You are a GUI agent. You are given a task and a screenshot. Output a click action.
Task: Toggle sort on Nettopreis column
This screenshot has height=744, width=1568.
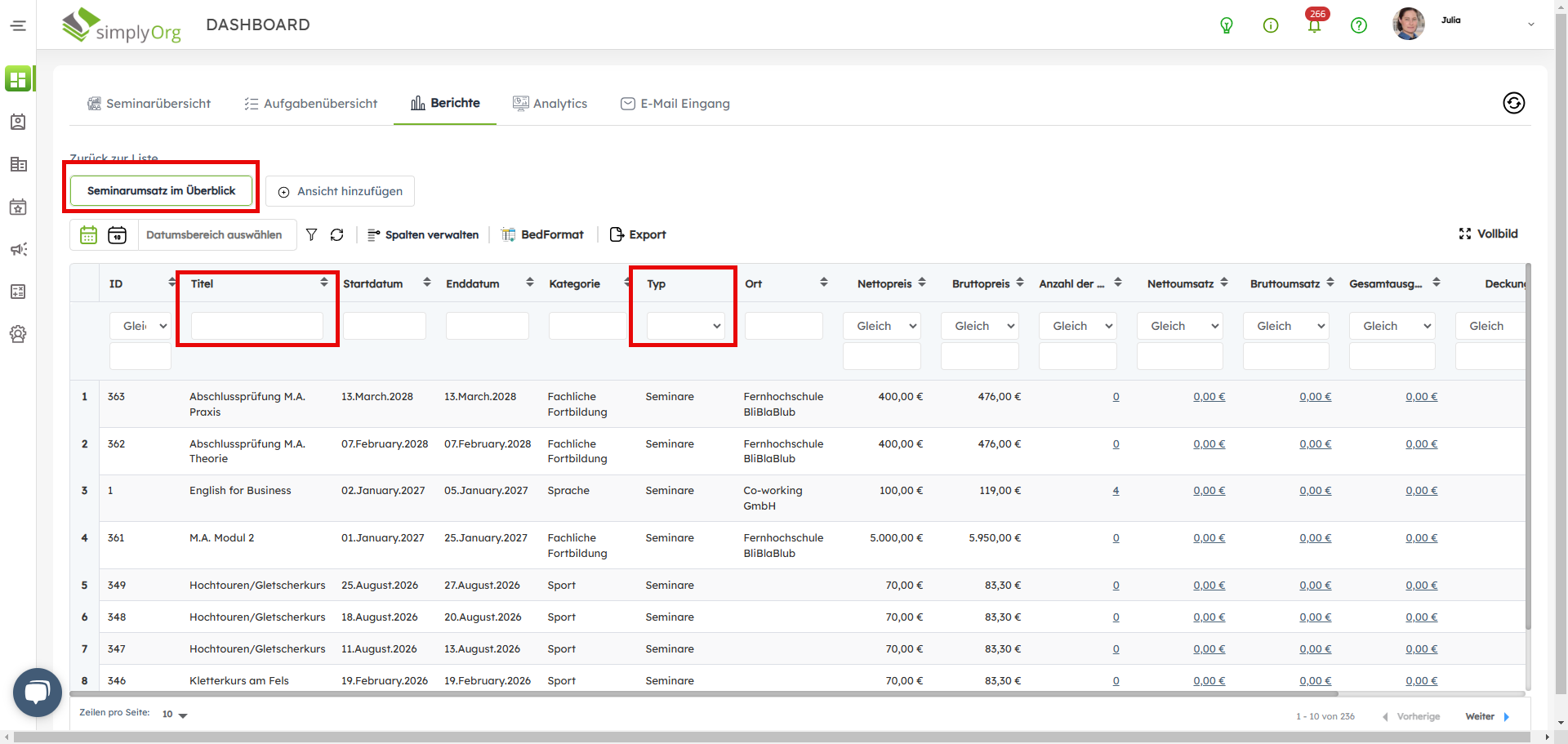coord(921,283)
